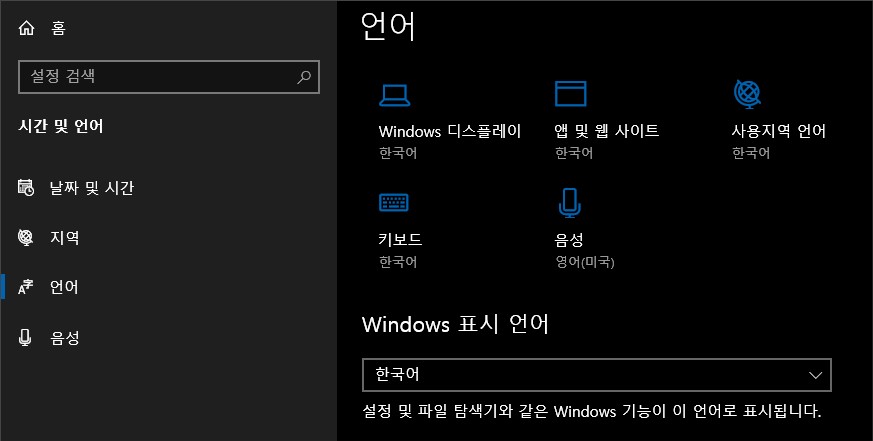Click the Windows 표시 언어 heading
Screen dimensions: 873x441
point(455,324)
